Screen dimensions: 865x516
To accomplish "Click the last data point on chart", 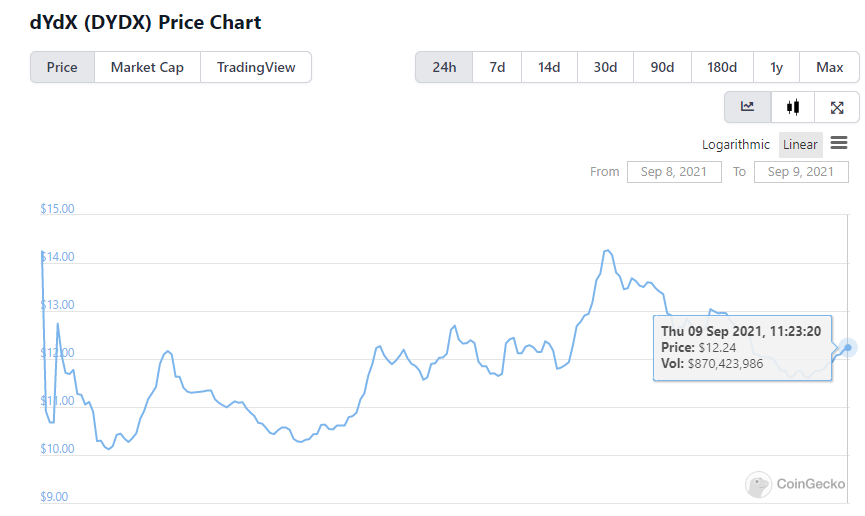I will click(x=848, y=347).
